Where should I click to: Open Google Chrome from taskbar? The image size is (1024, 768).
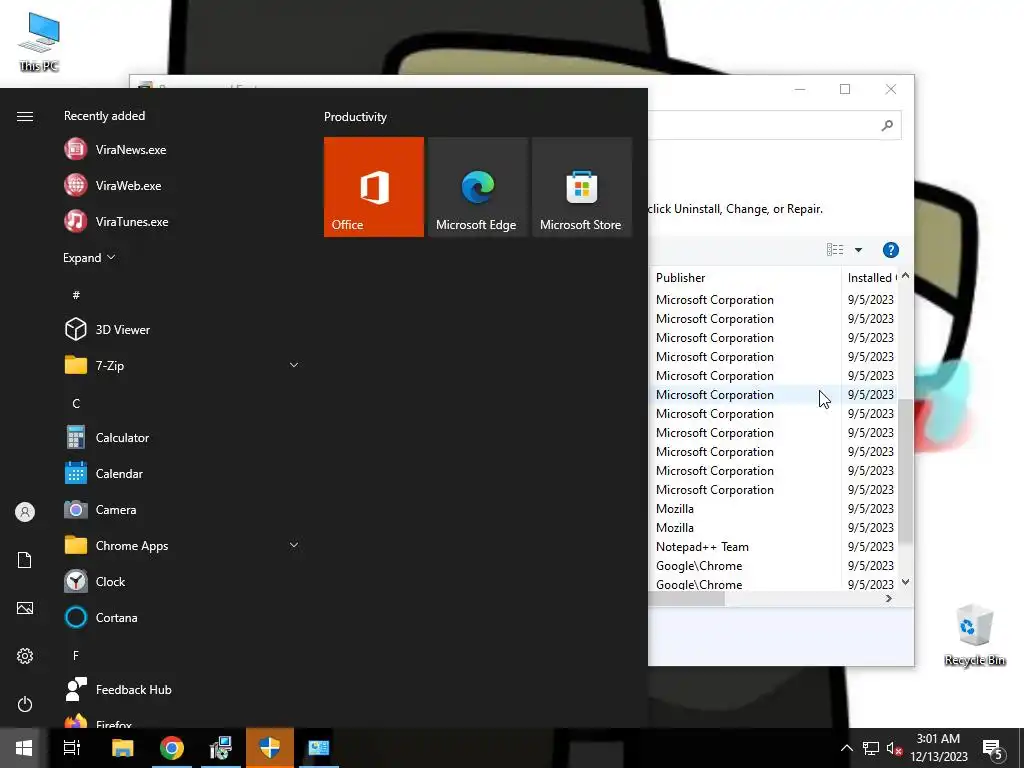click(x=172, y=748)
